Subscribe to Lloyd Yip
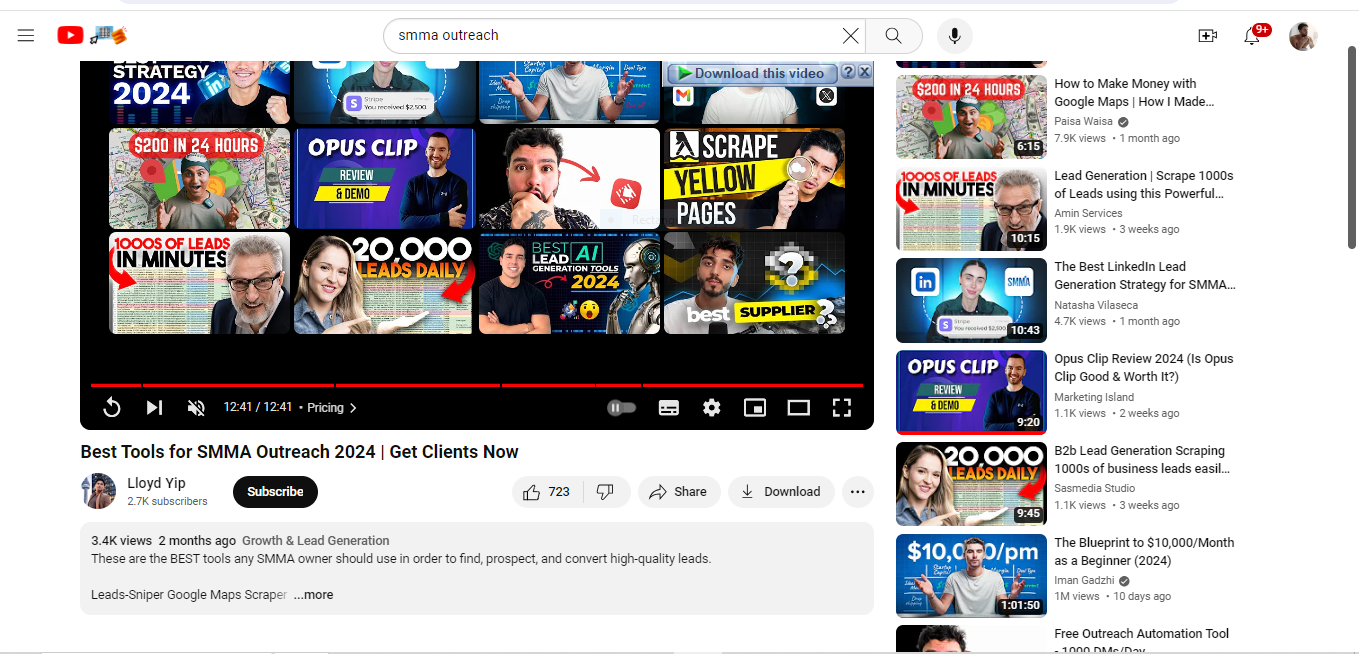This screenshot has height=654, width=1359. (275, 492)
